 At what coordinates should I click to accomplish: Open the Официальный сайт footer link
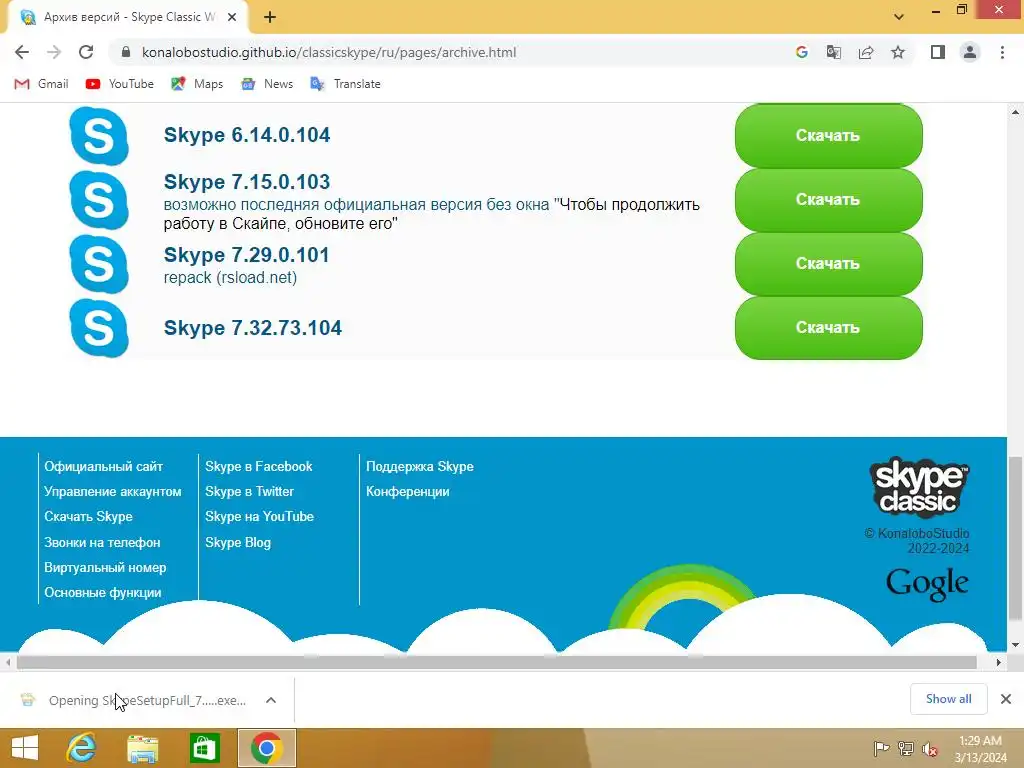(103, 466)
